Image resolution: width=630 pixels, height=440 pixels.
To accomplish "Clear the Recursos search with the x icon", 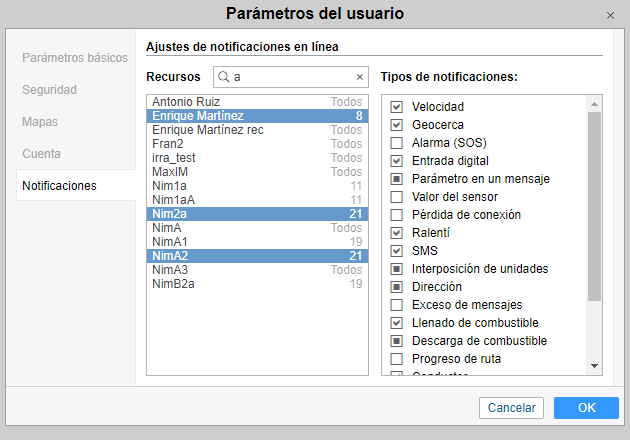I will coord(360,77).
